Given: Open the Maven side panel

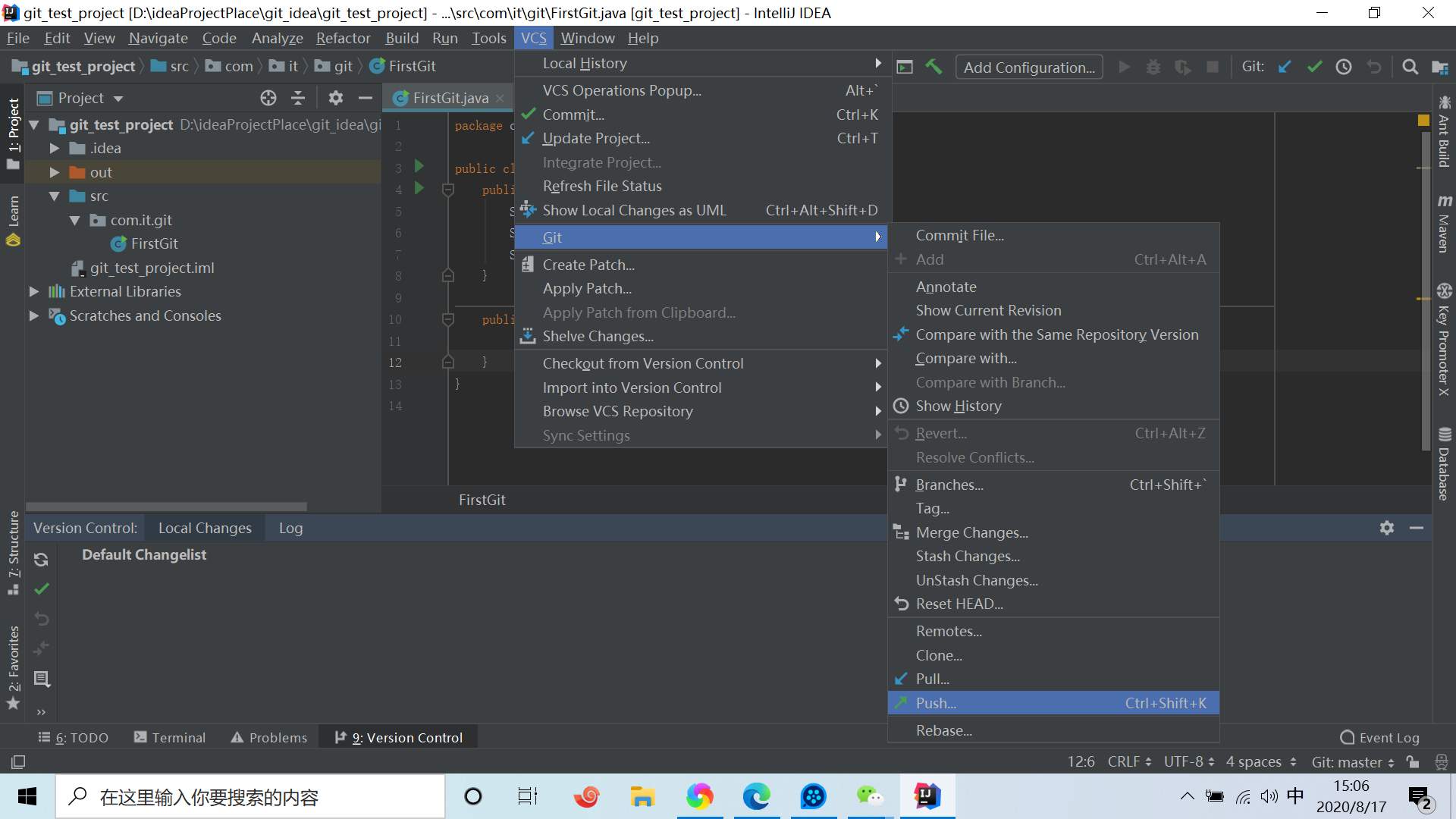Looking at the screenshot, I should pyautogui.click(x=1444, y=224).
